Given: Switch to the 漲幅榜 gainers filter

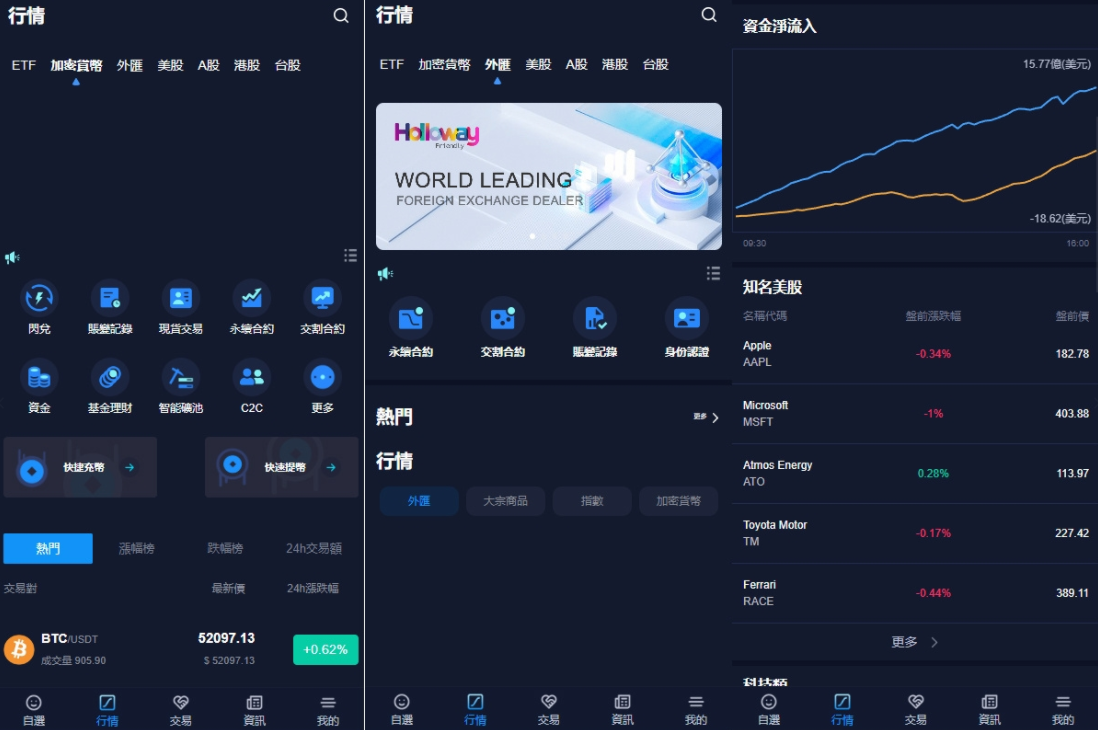Looking at the screenshot, I should pos(137,548).
